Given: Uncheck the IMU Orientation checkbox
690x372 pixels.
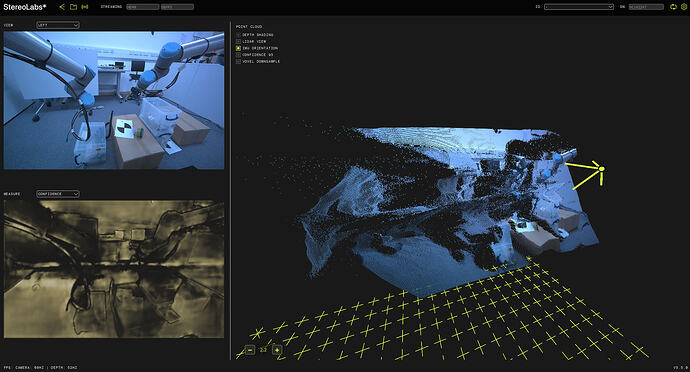Looking at the screenshot, I should (239, 48).
